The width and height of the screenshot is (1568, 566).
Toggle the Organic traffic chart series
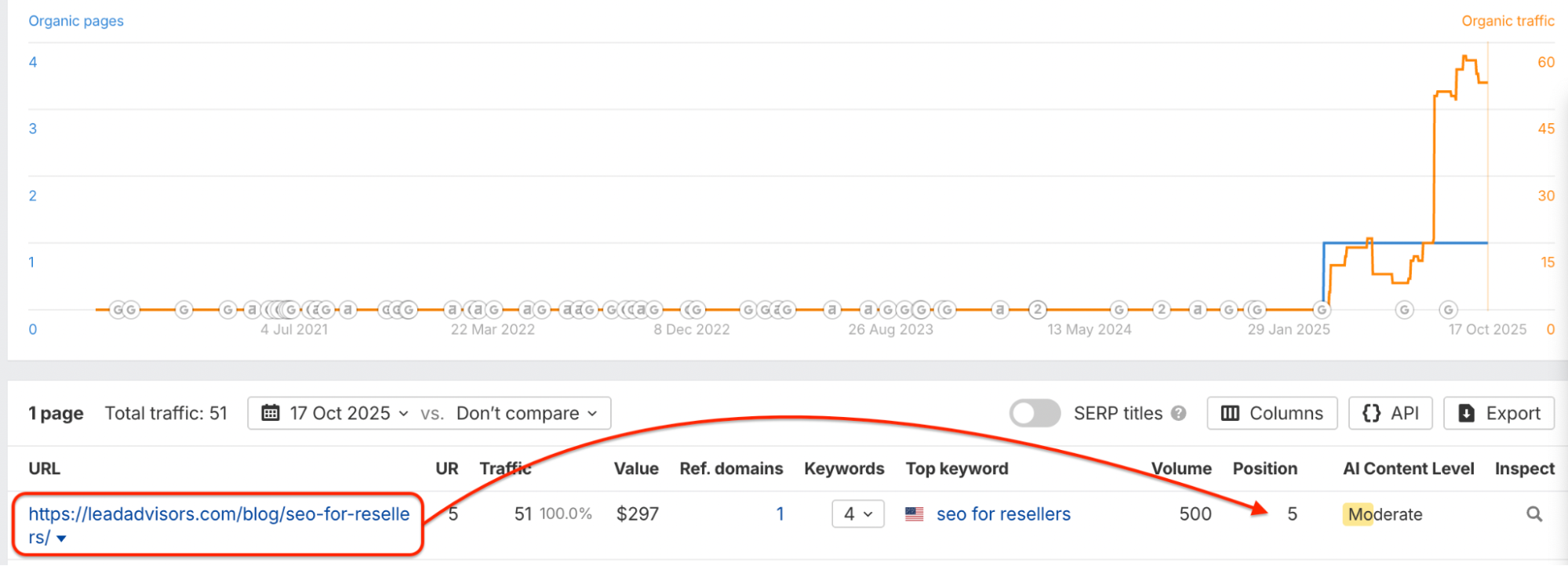pos(1507,21)
